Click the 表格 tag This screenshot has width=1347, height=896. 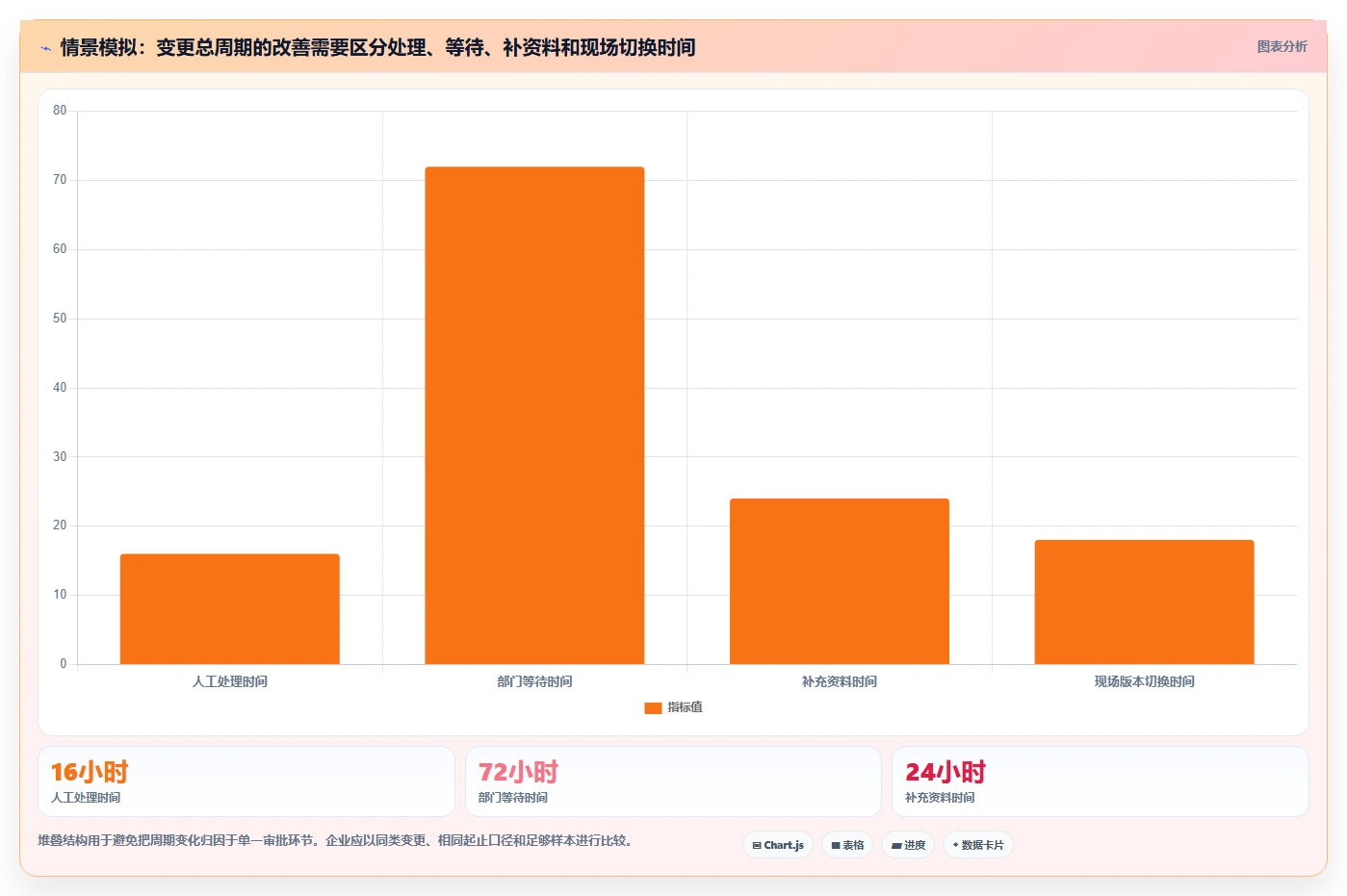coord(847,845)
